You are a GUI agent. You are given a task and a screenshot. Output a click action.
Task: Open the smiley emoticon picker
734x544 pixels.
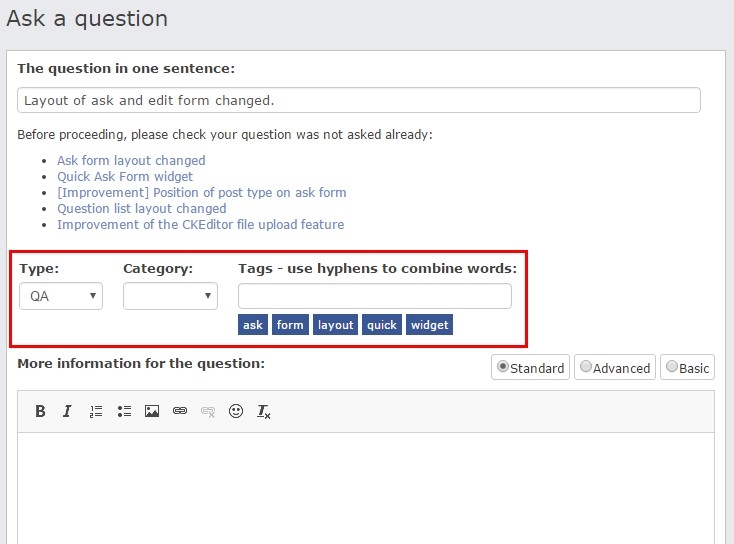pos(236,411)
